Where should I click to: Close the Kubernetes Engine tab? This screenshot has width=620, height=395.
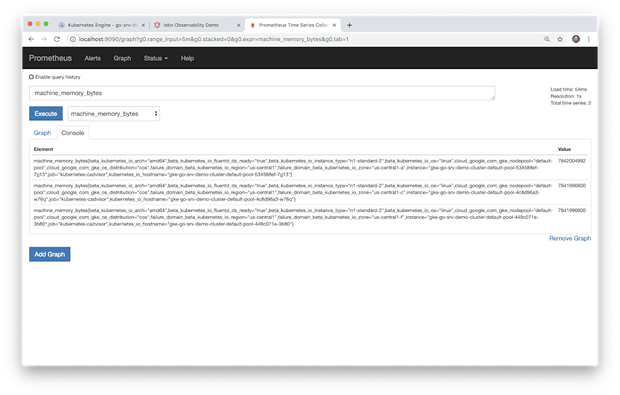point(143,25)
